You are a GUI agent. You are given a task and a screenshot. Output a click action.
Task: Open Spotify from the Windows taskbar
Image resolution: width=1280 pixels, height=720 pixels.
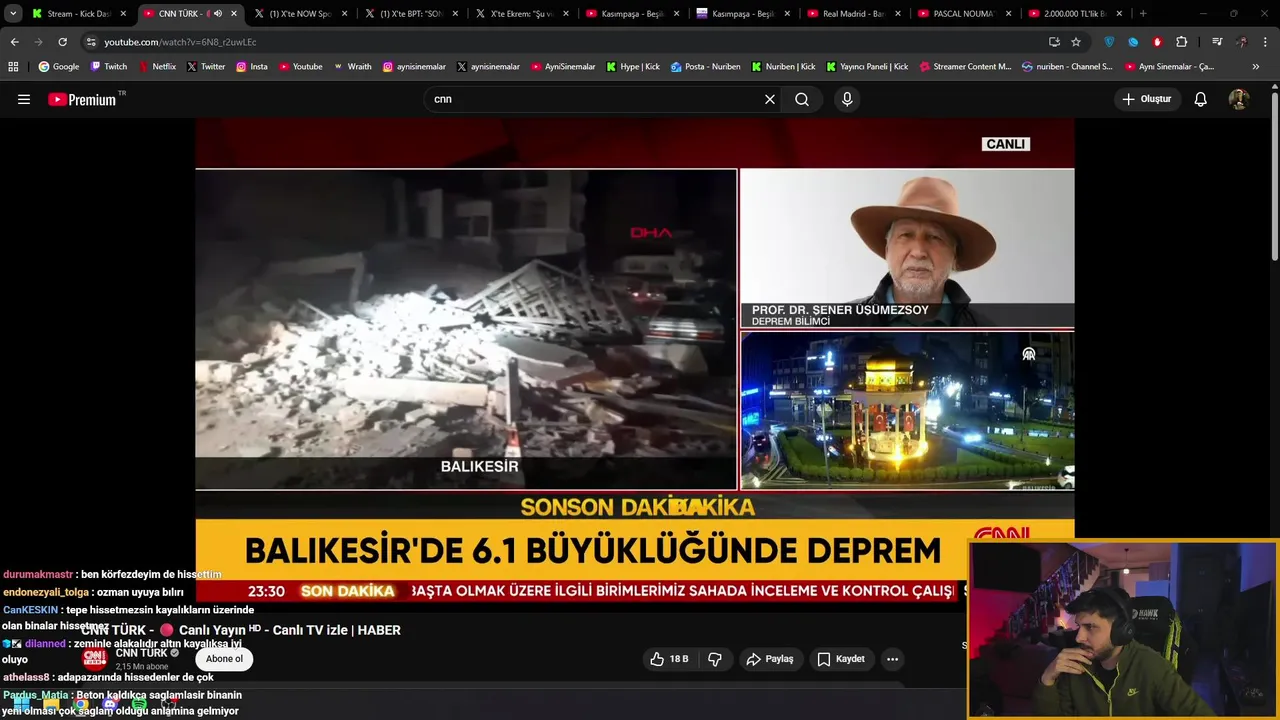pyautogui.click(x=139, y=706)
